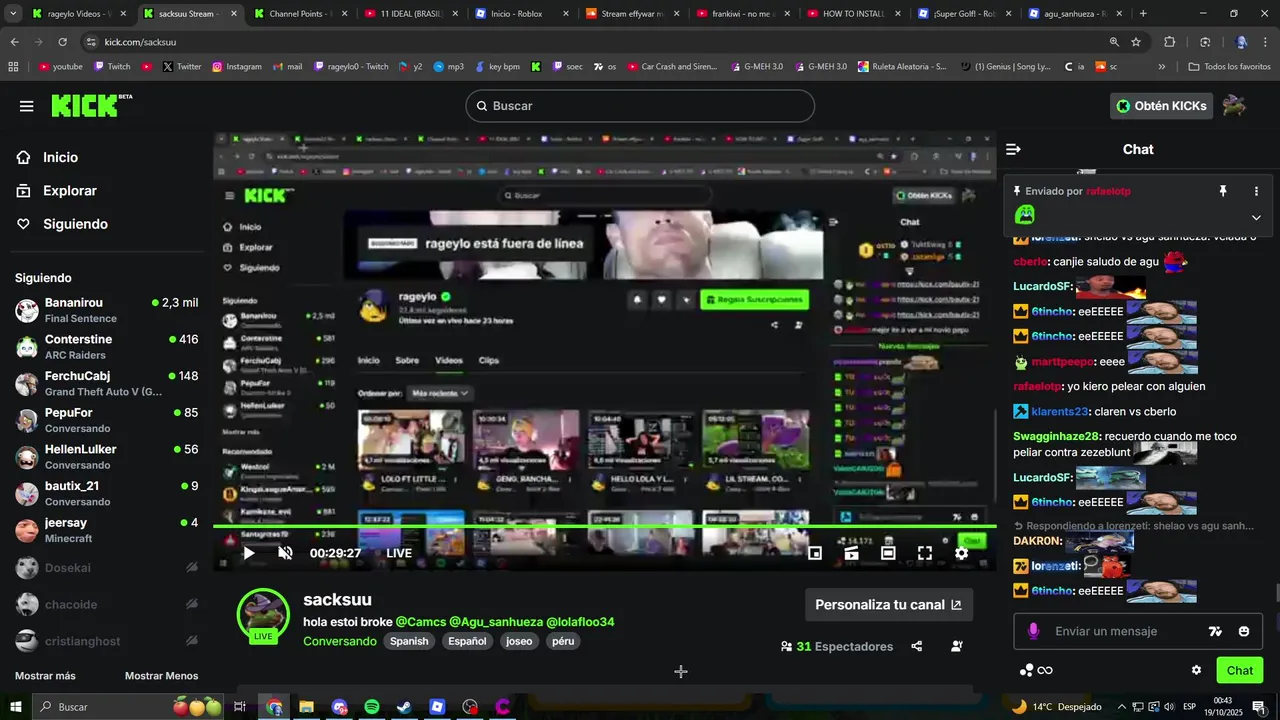Reload the current page
Screen dimensions: 1280x720
[62, 42]
